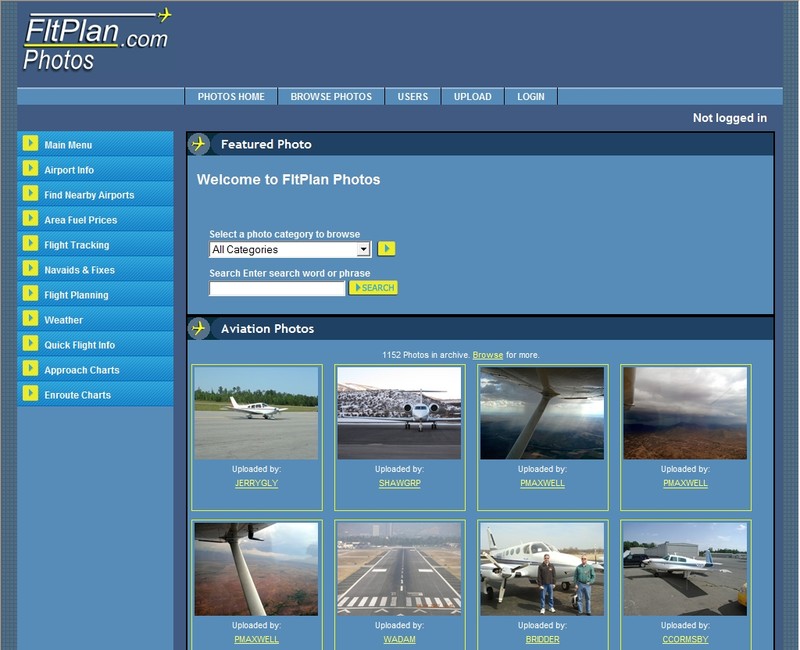Image resolution: width=800 pixels, height=650 pixels.
Task: Follow the Browse link for more photos
Action: 488,355
